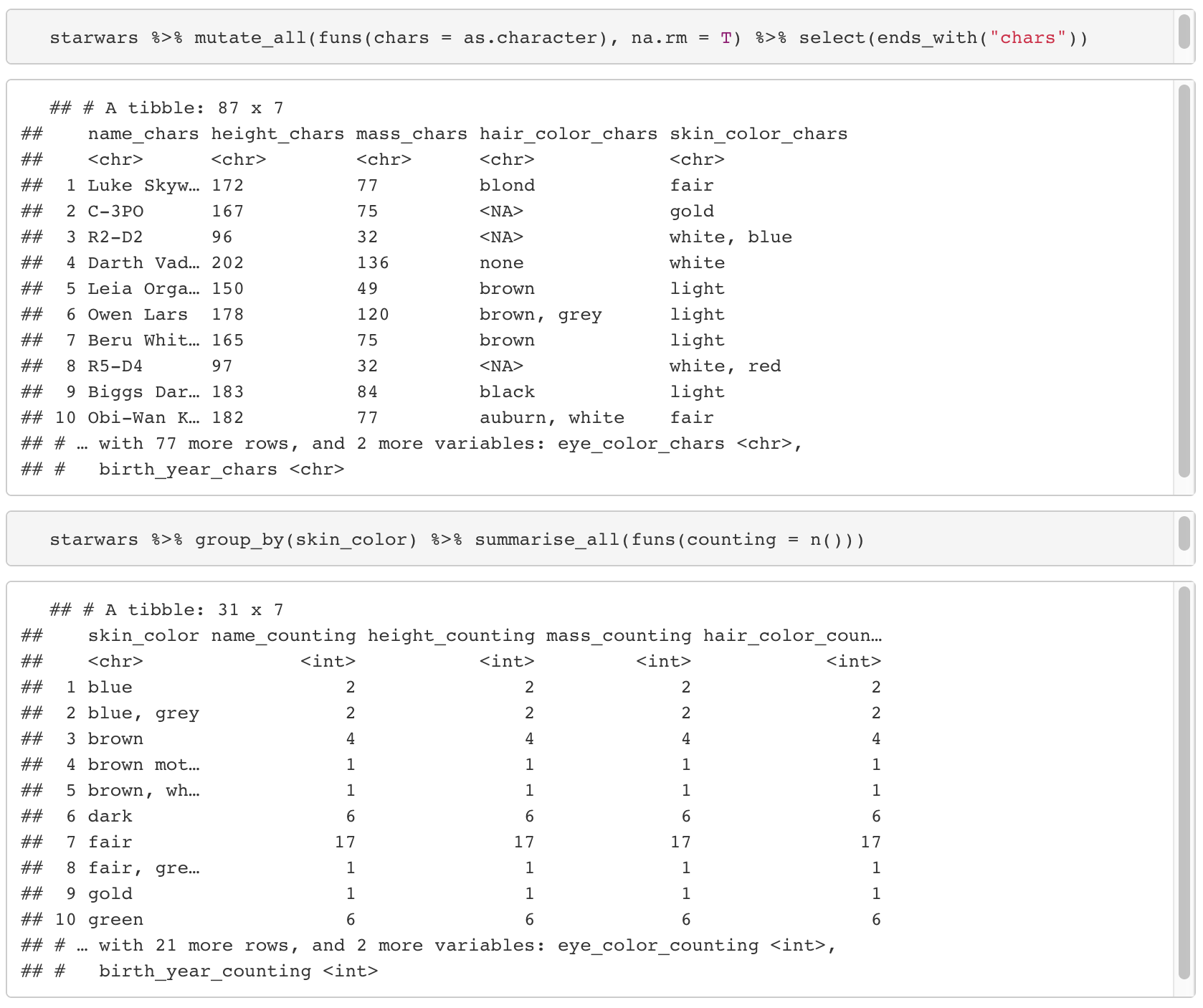1203x1008 pixels.
Task: Click the na.rm argument in the code
Action: [659, 38]
